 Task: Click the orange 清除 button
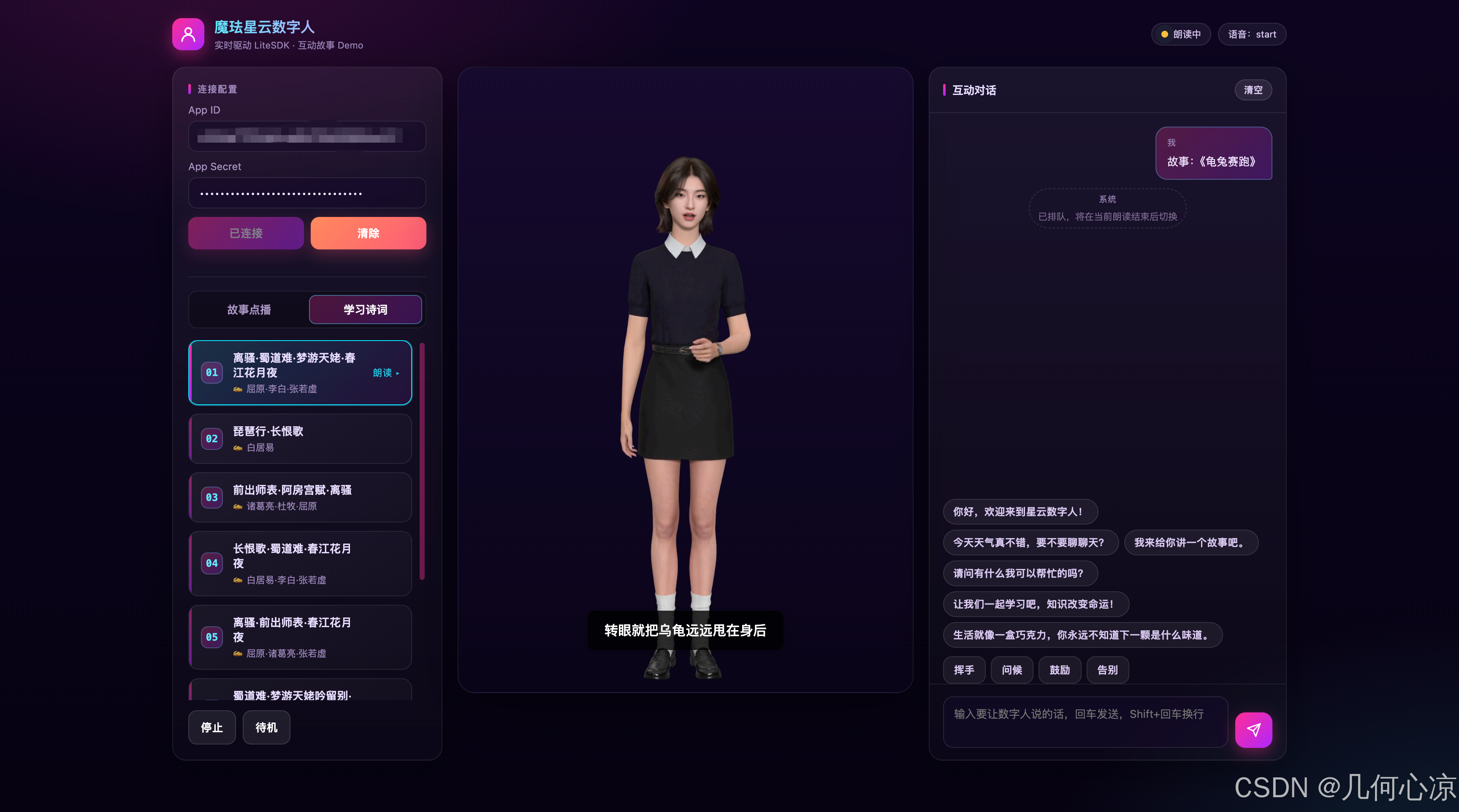tap(368, 233)
